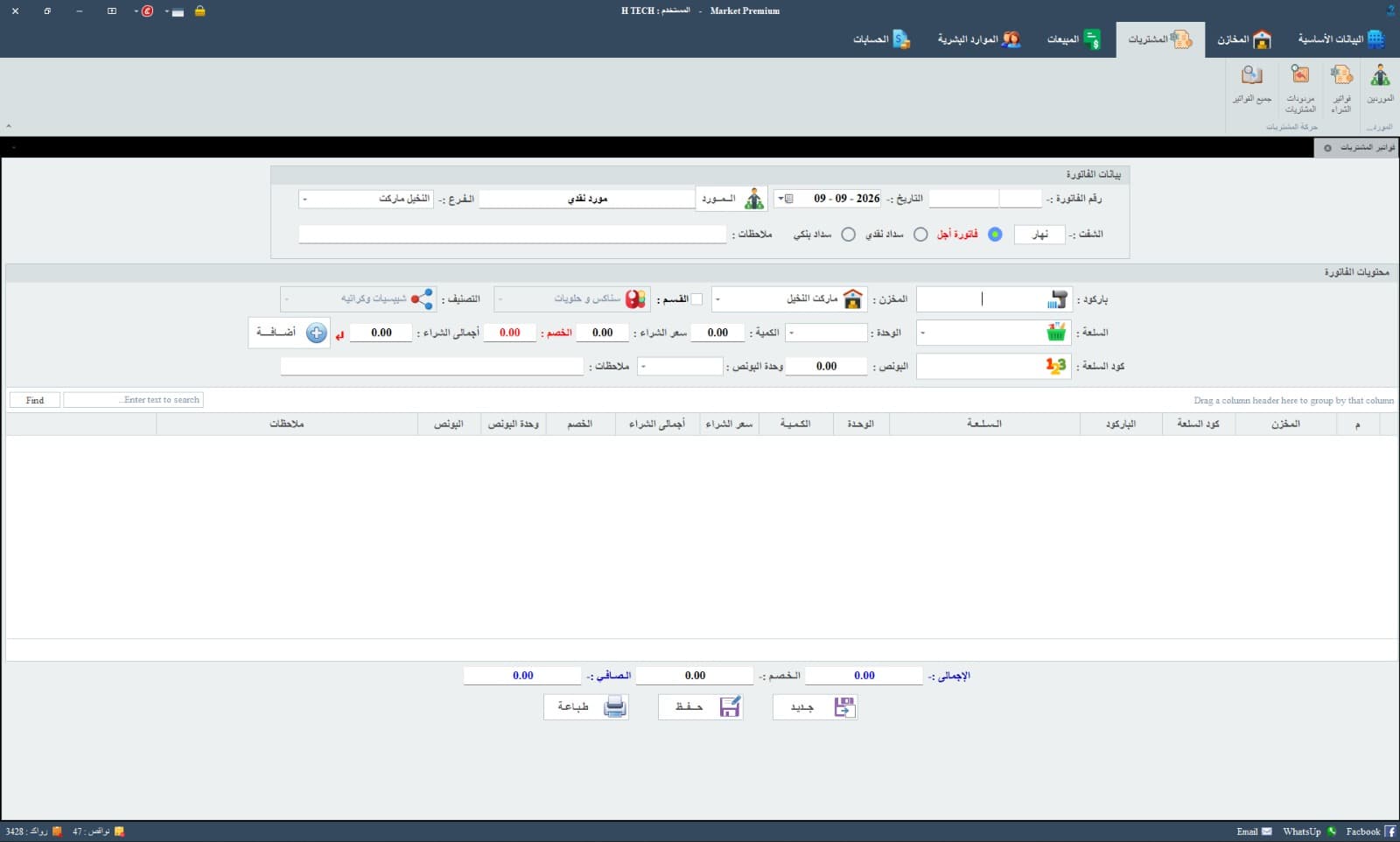This screenshot has width=1400, height=842.
Task: Click the Email envelope icon in status bar
Action: [1266, 831]
